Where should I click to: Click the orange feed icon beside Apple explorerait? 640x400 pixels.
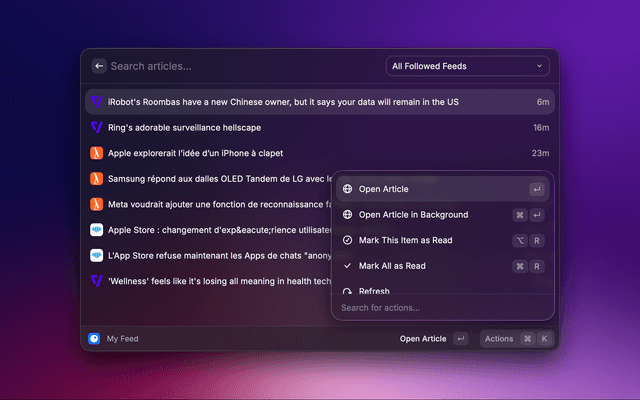[x=96, y=153]
